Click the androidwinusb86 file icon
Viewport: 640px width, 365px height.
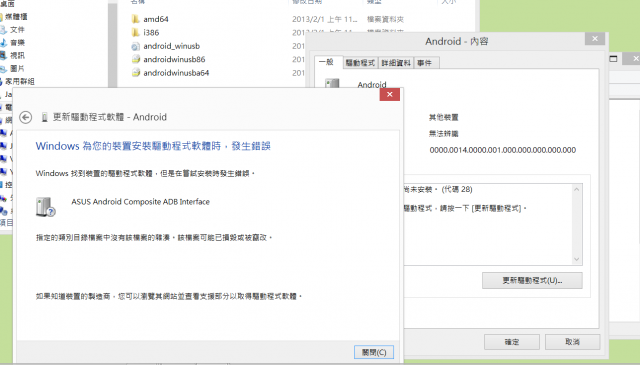click(x=136, y=60)
